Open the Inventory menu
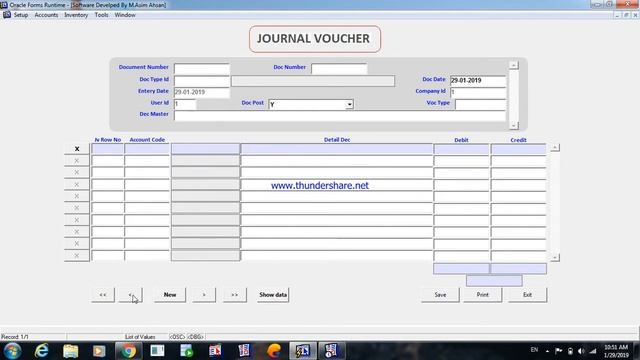Viewport: 640px width, 360px height. [76, 15]
